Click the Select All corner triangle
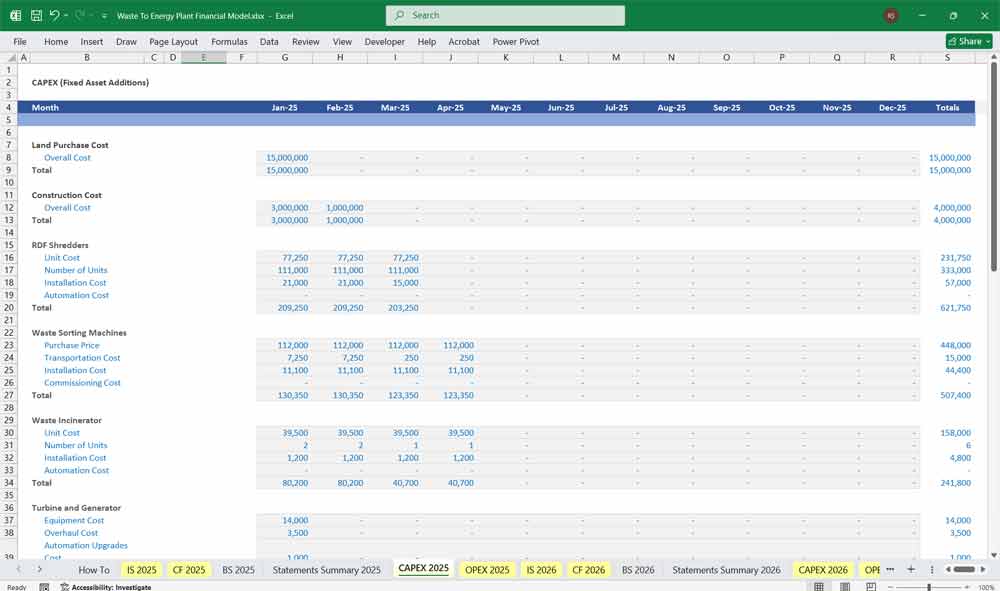This screenshot has height=591, width=1000. [x=11, y=58]
